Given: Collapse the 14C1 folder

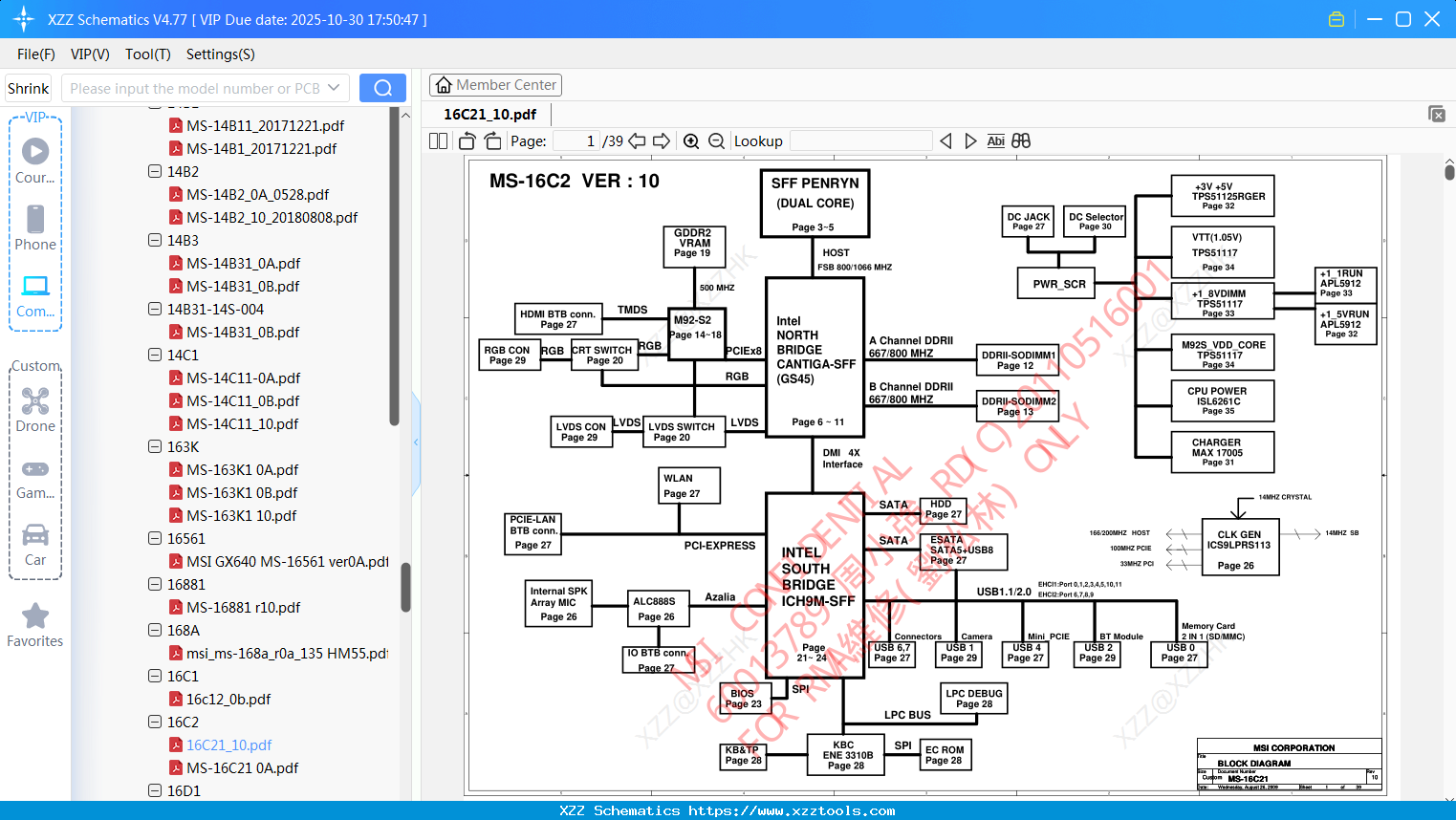Looking at the screenshot, I should [155, 356].
